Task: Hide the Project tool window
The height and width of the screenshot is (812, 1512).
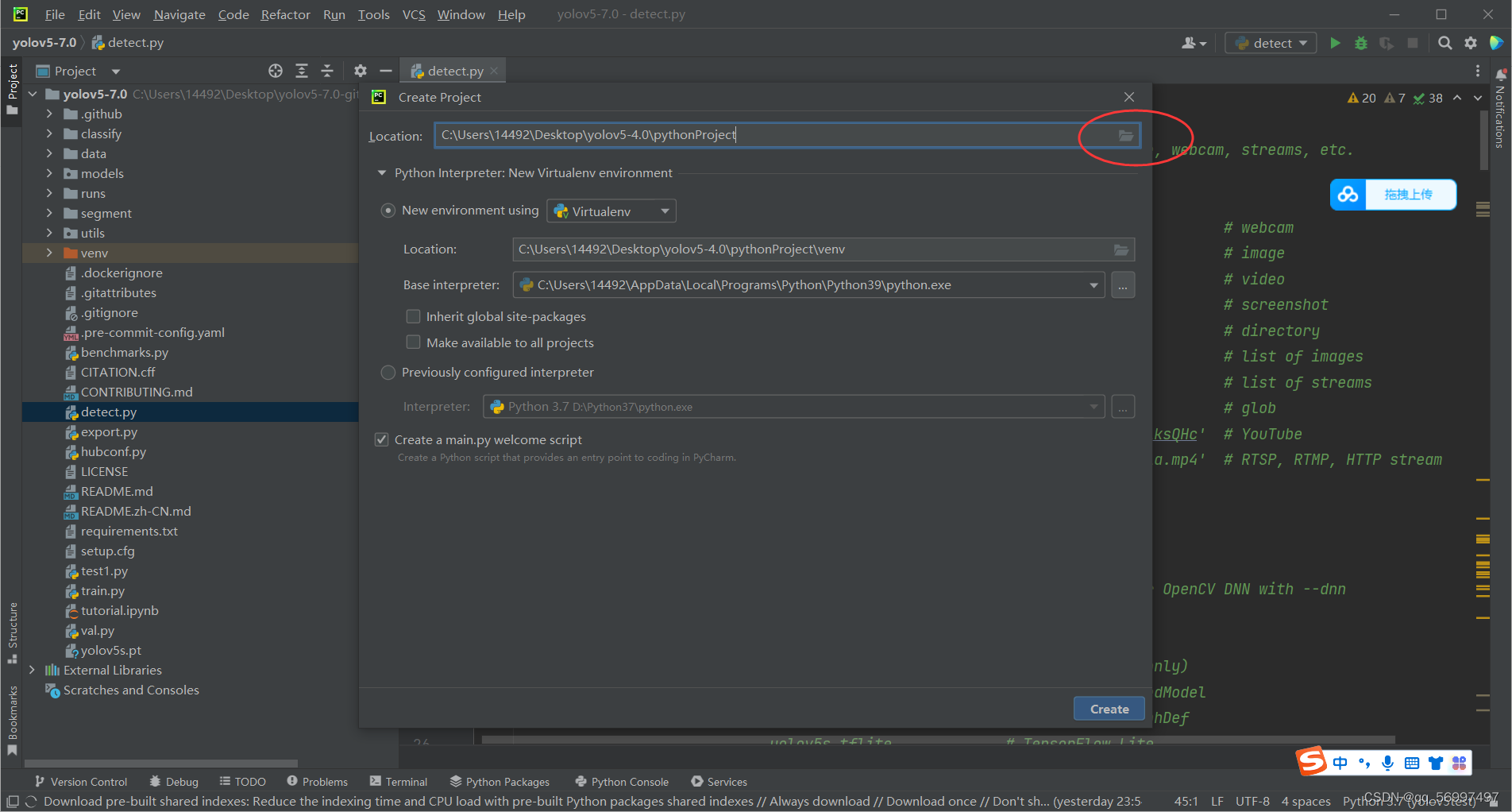Action: pyautogui.click(x=386, y=71)
